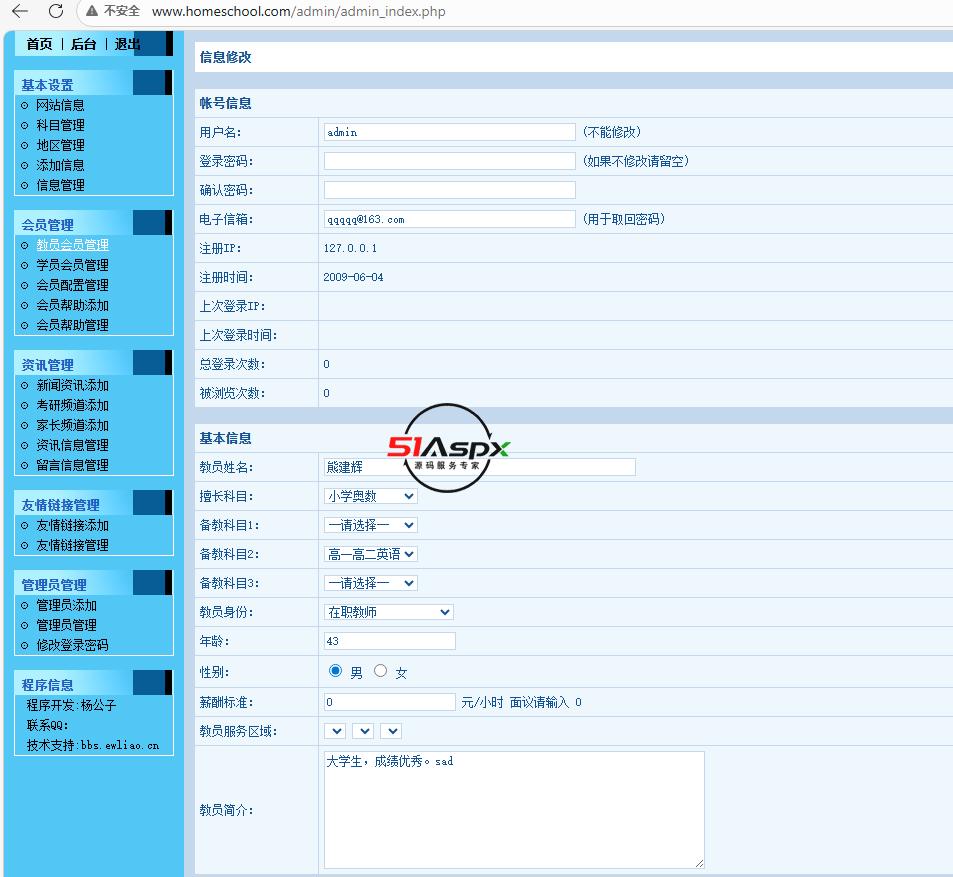Go to 首页 in top navigation
Screen dimensions: 953x877
coord(40,44)
